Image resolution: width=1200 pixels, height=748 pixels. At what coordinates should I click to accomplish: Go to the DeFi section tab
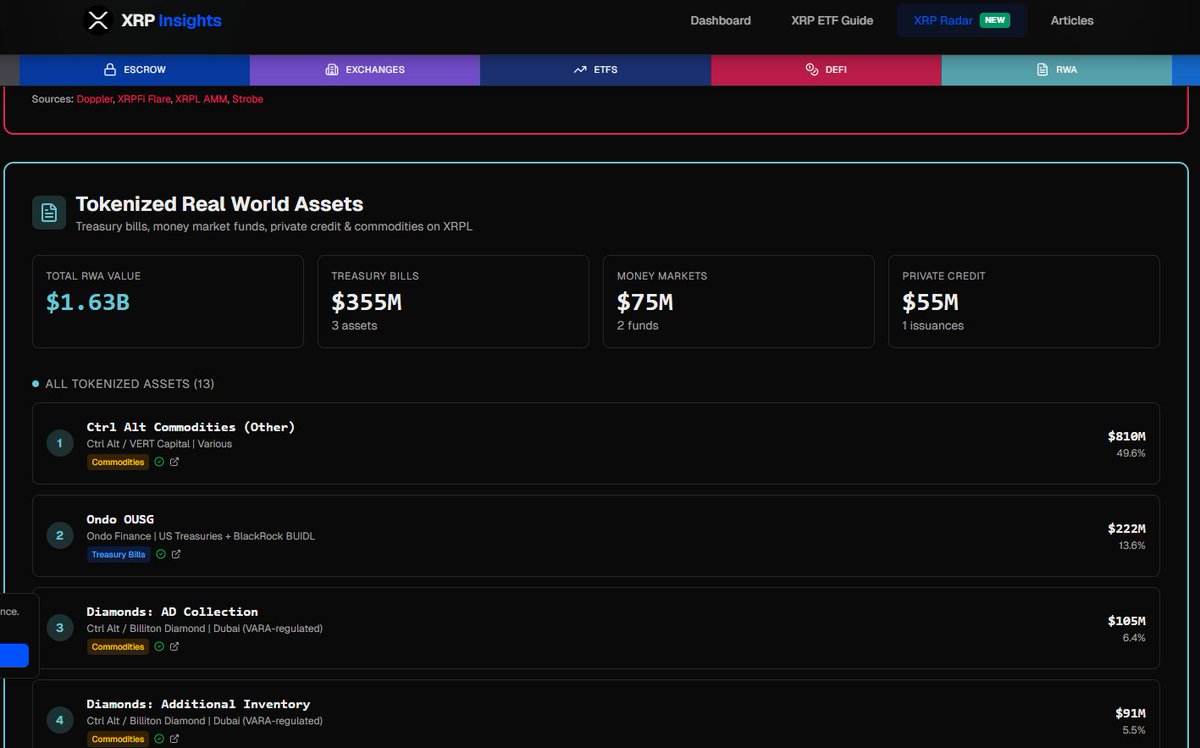[826, 70]
